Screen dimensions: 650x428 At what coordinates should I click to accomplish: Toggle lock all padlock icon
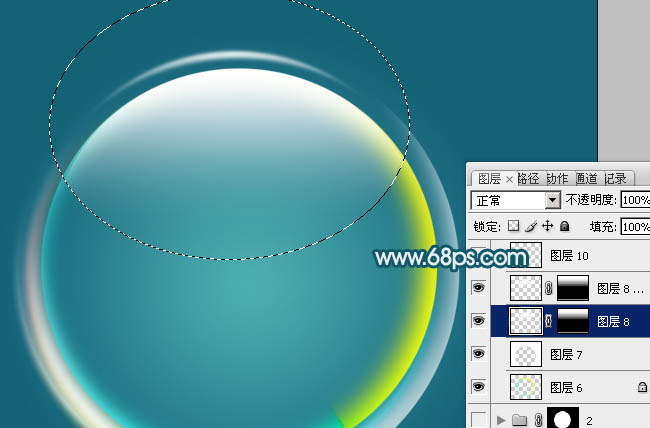tap(564, 226)
